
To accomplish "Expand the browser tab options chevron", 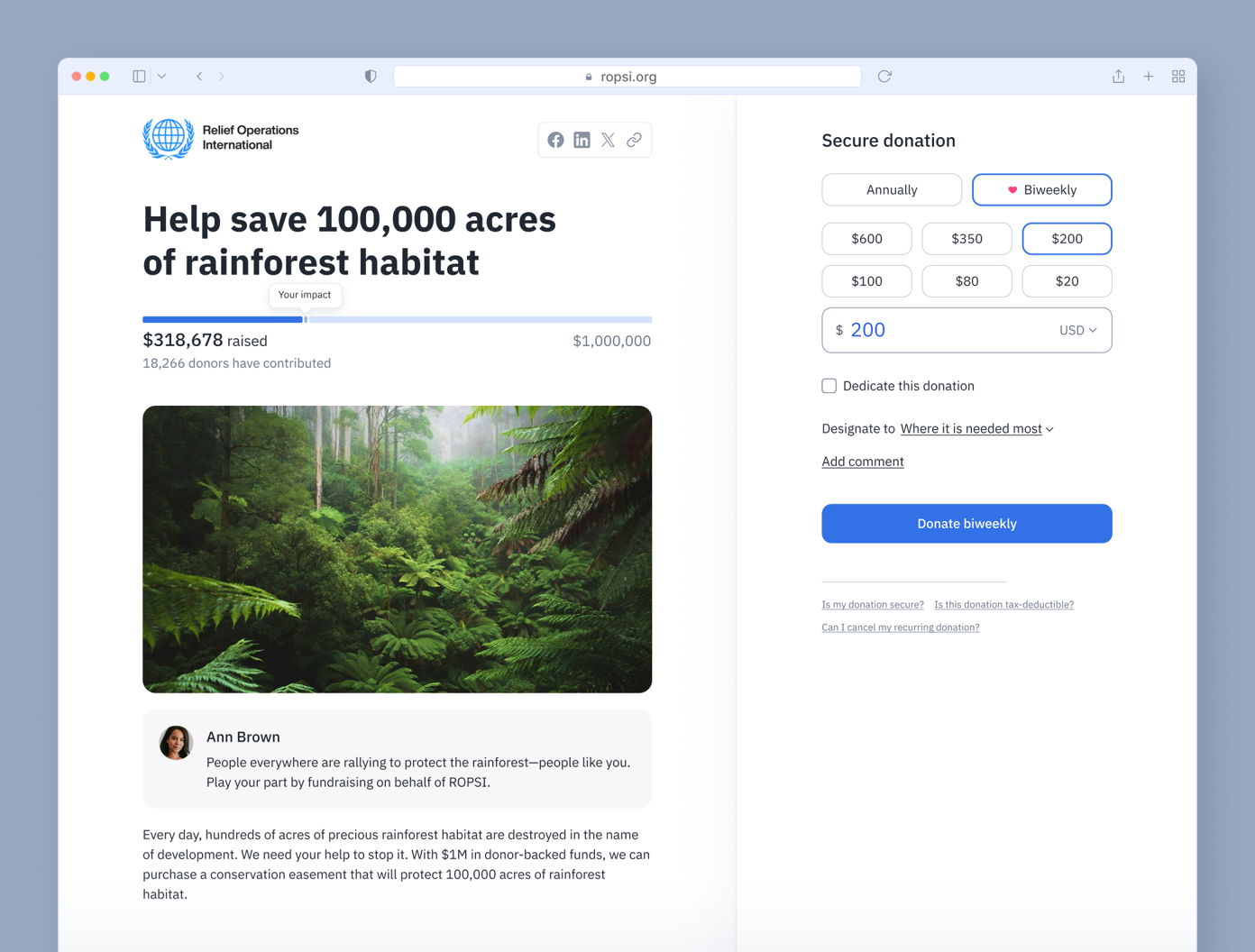I will click(161, 76).
